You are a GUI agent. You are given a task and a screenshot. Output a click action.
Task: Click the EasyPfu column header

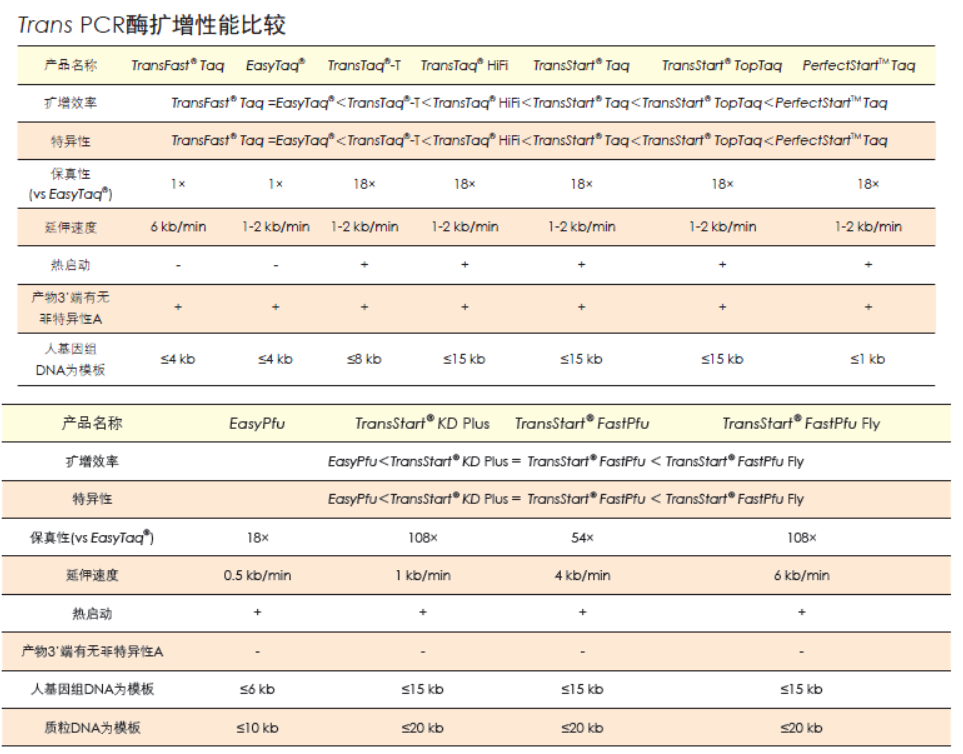[x=257, y=424]
